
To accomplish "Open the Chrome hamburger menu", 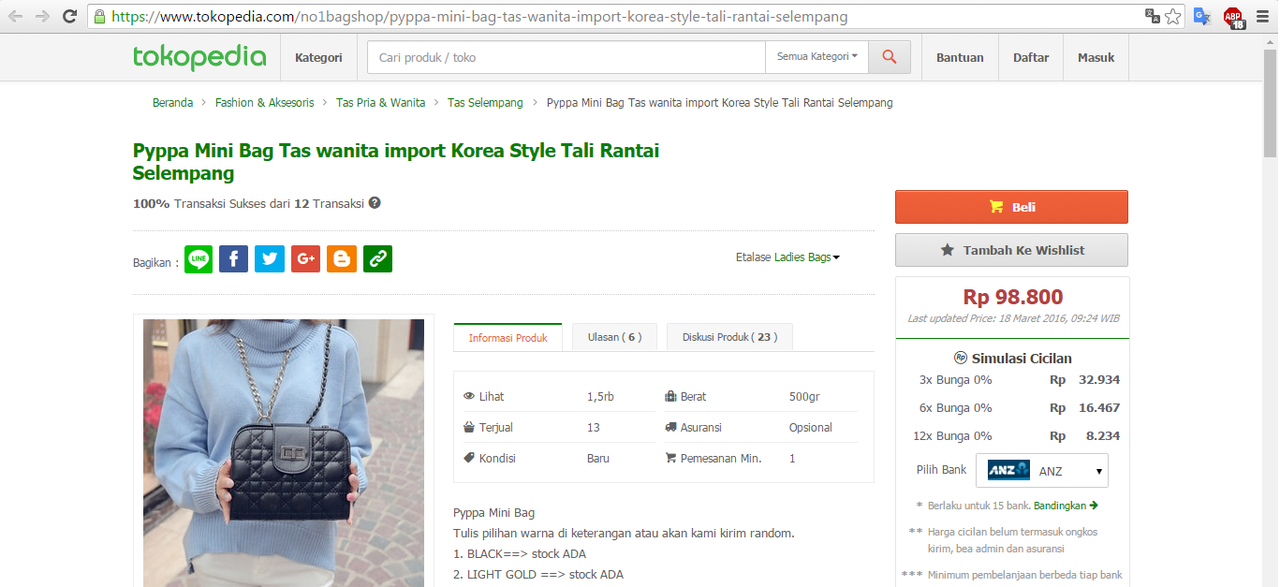I will (x=1262, y=16).
